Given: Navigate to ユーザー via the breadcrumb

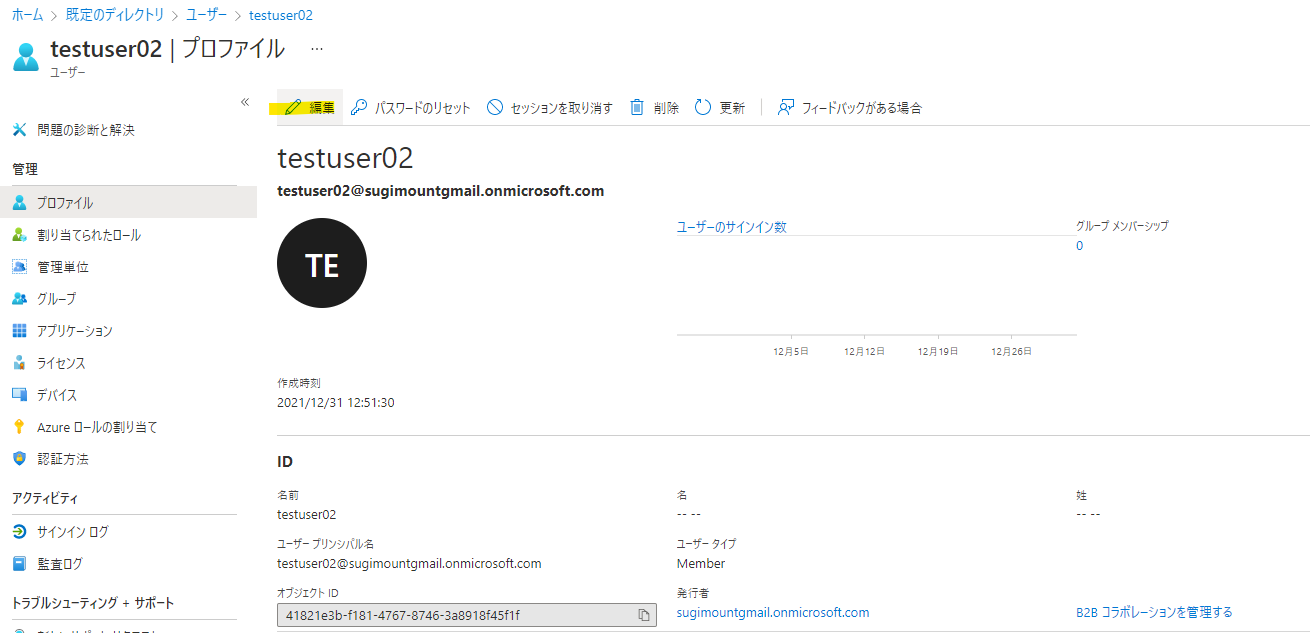Looking at the screenshot, I should 207,14.
